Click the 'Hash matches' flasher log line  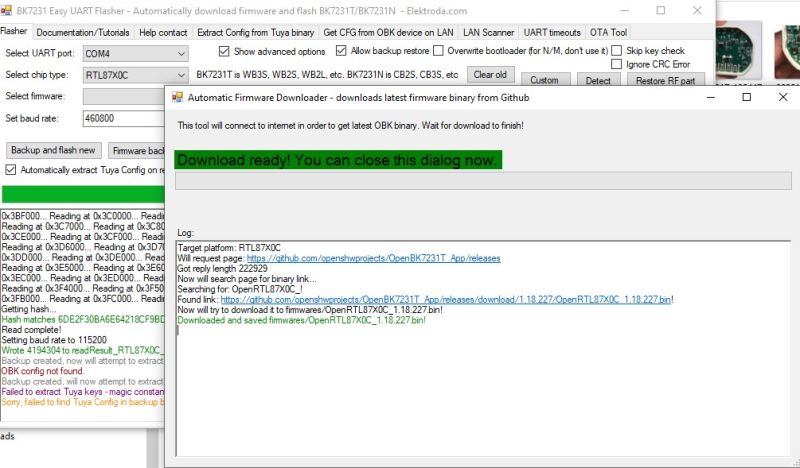pyautogui.click(x=83, y=319)
